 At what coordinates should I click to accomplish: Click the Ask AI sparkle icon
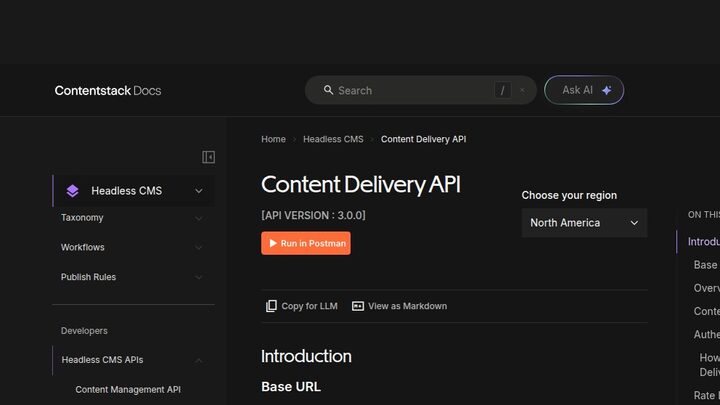coord(607,90)
